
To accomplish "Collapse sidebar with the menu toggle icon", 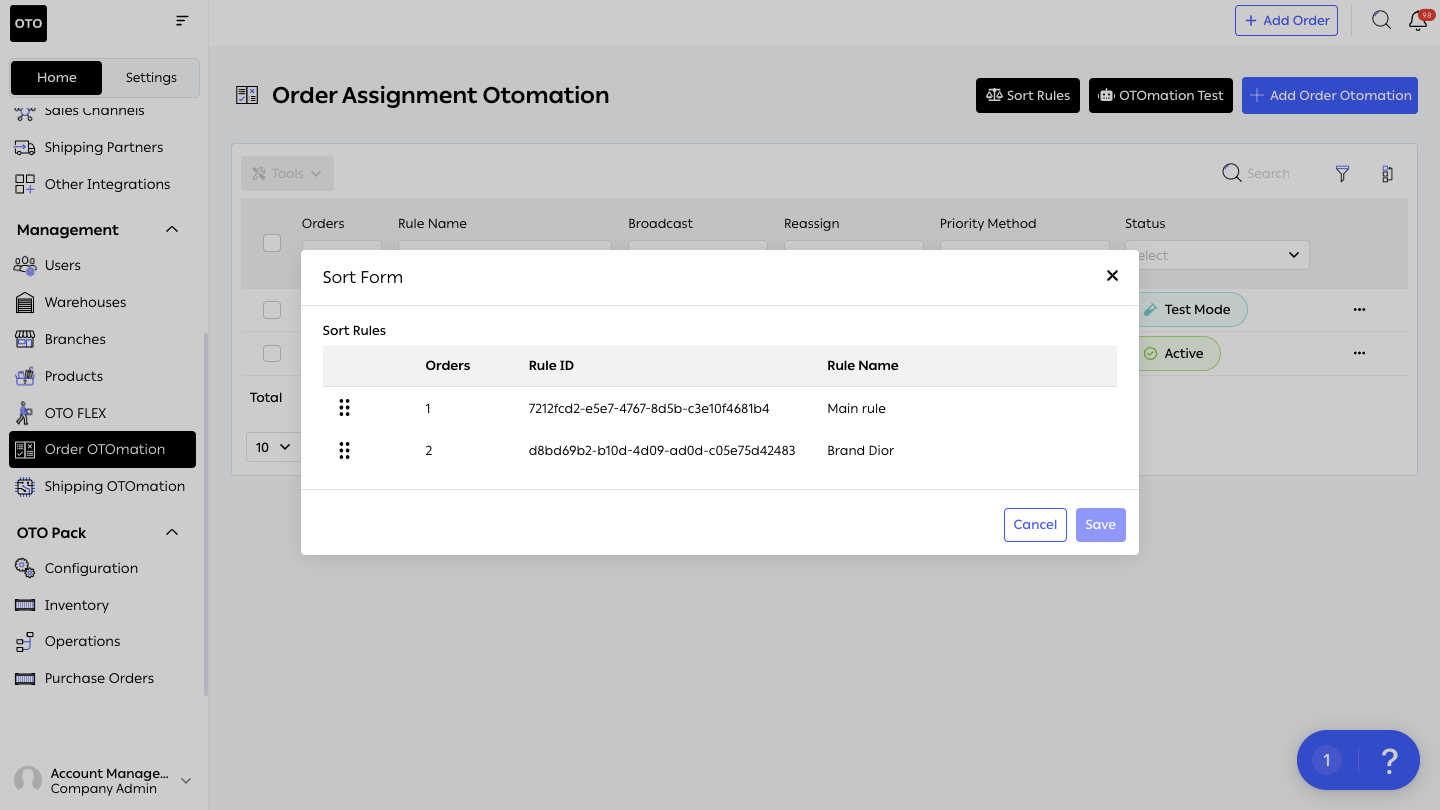I will 181,20.
